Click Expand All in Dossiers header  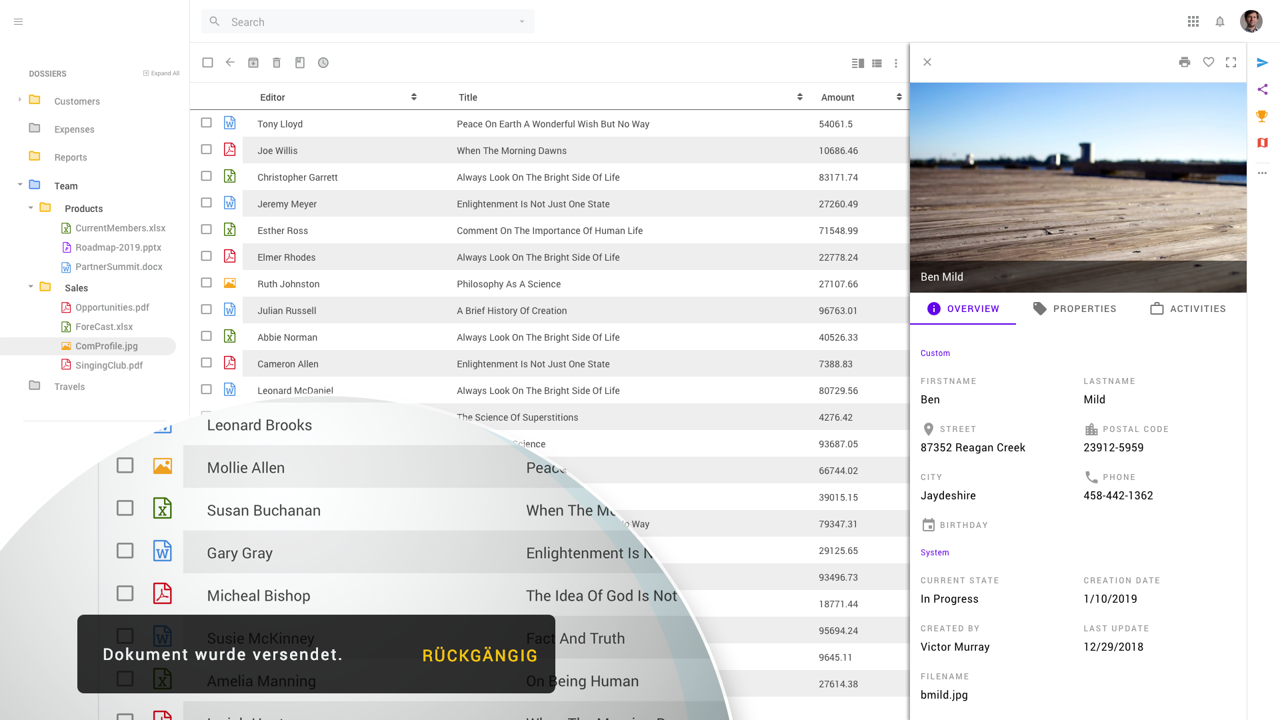click(161, 73)
